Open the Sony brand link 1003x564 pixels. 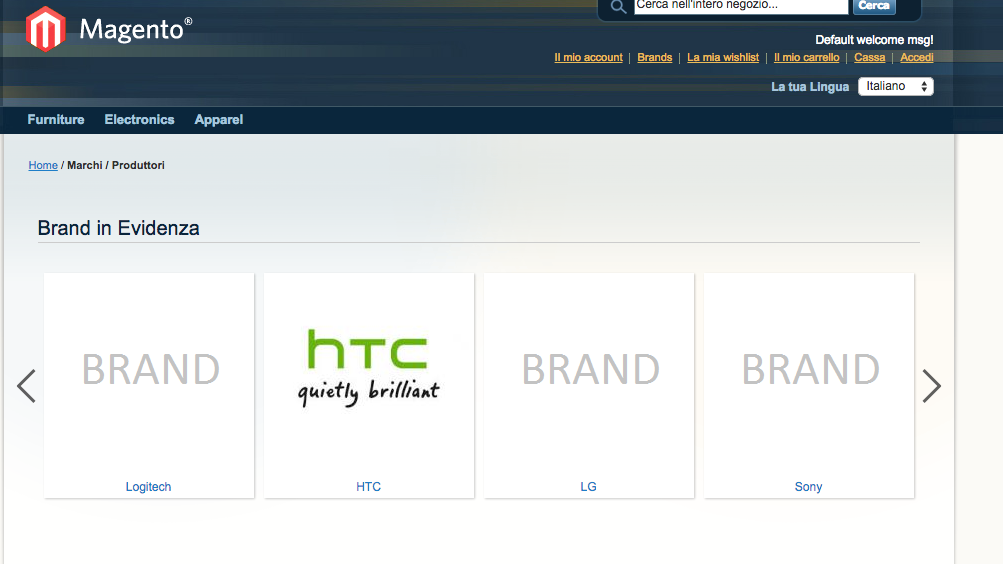(x=809, y=487)
